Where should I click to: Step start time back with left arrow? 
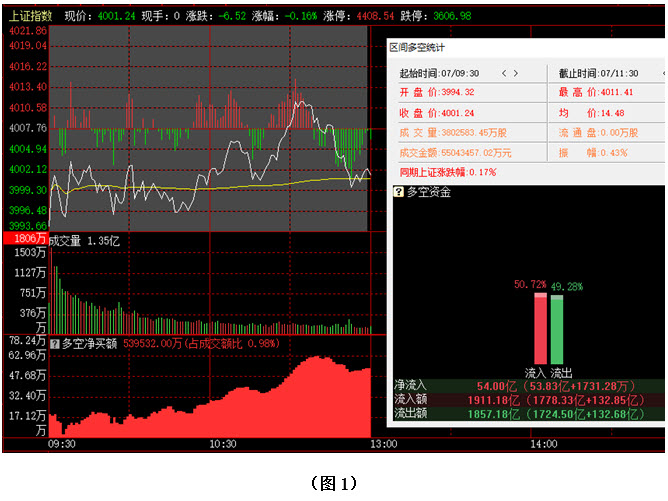[x=504, y=73]
